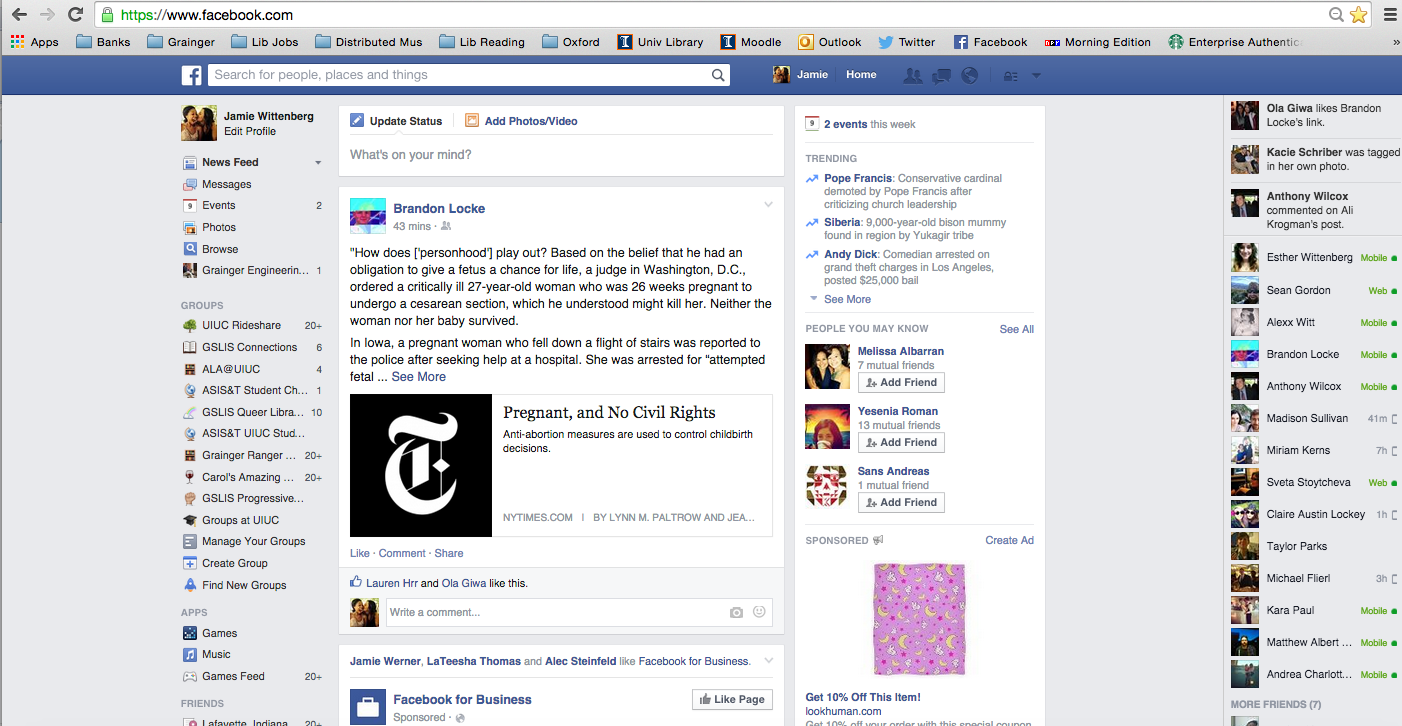Open the NYTimes article thumbnail image
This screenshot has width=1402, height=726.
[x=421, y=465]
